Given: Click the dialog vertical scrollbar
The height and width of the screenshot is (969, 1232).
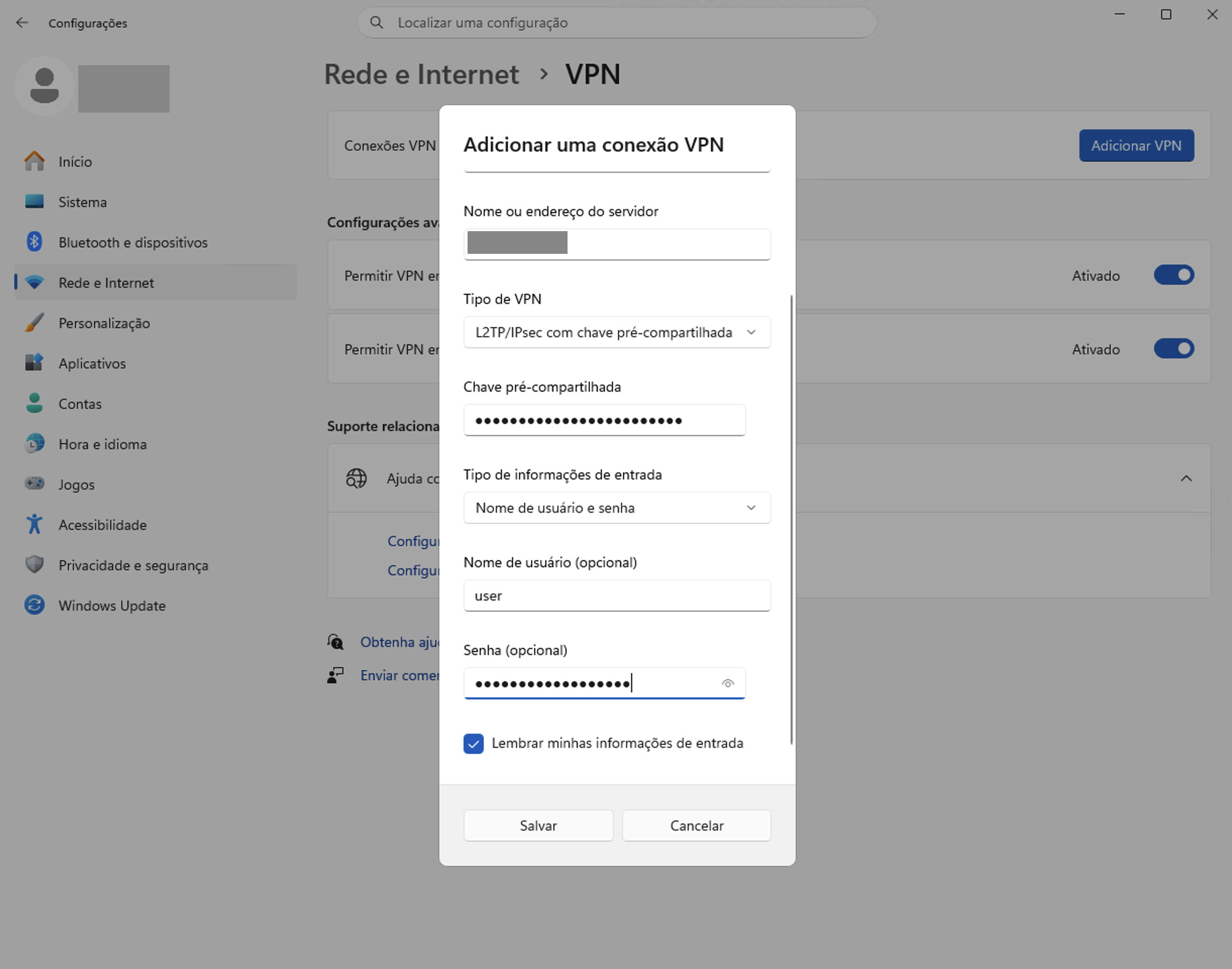Looking at the screenshot, I should (791, 519).
